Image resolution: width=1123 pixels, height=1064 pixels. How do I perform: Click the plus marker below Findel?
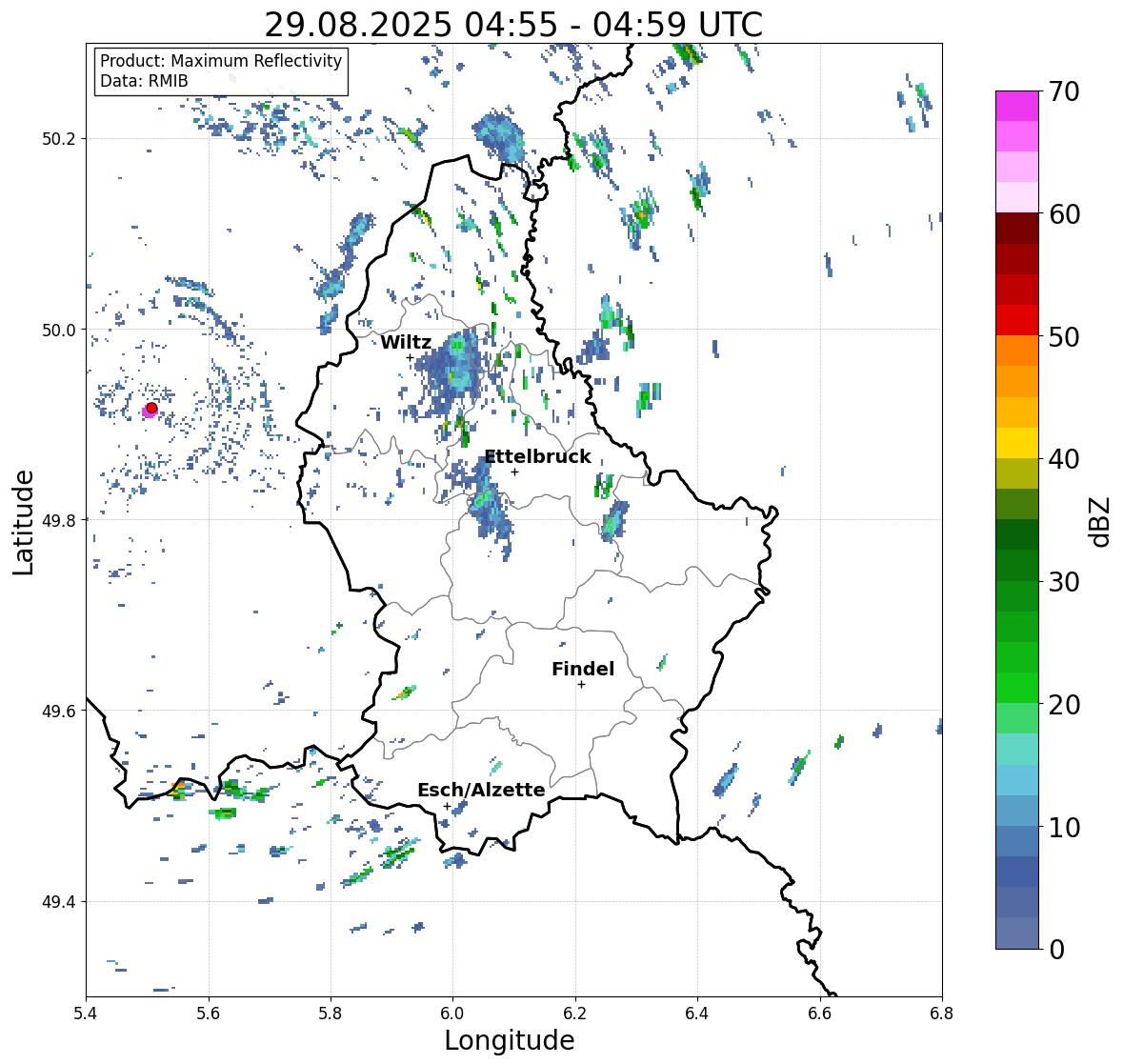pyautogui.click(x=582, y=685)
